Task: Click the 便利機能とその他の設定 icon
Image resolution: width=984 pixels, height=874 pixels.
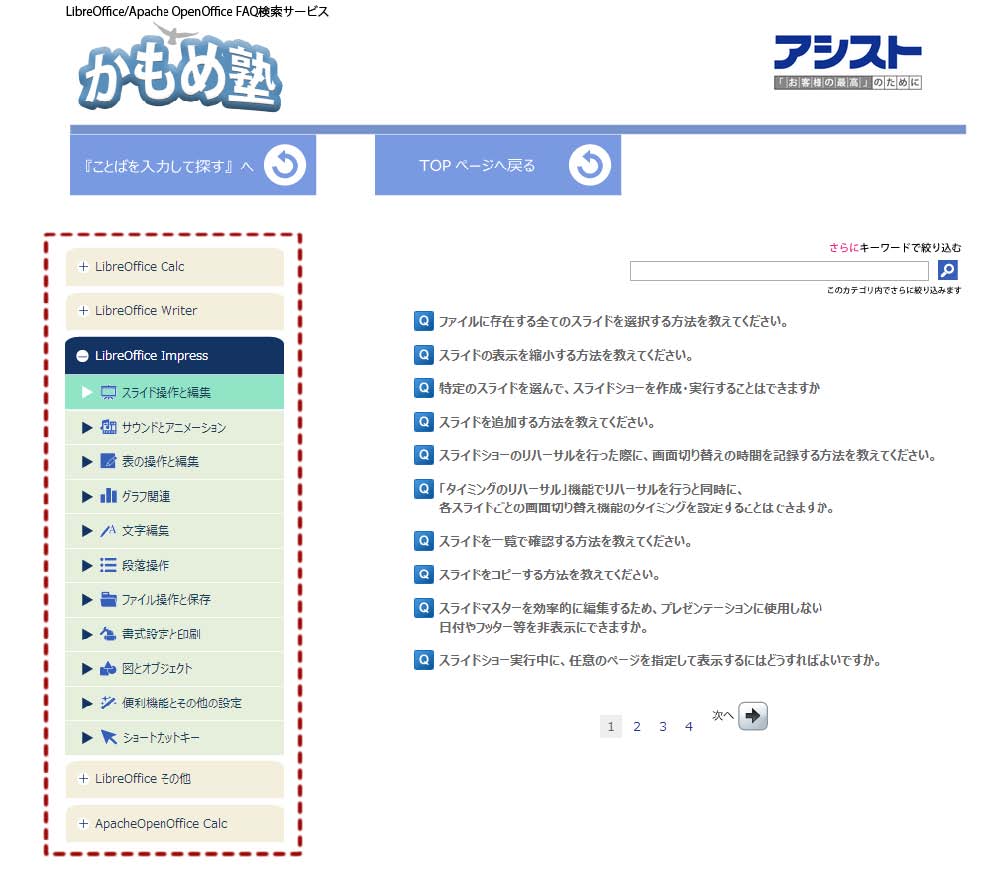Action: coord(108,703)
